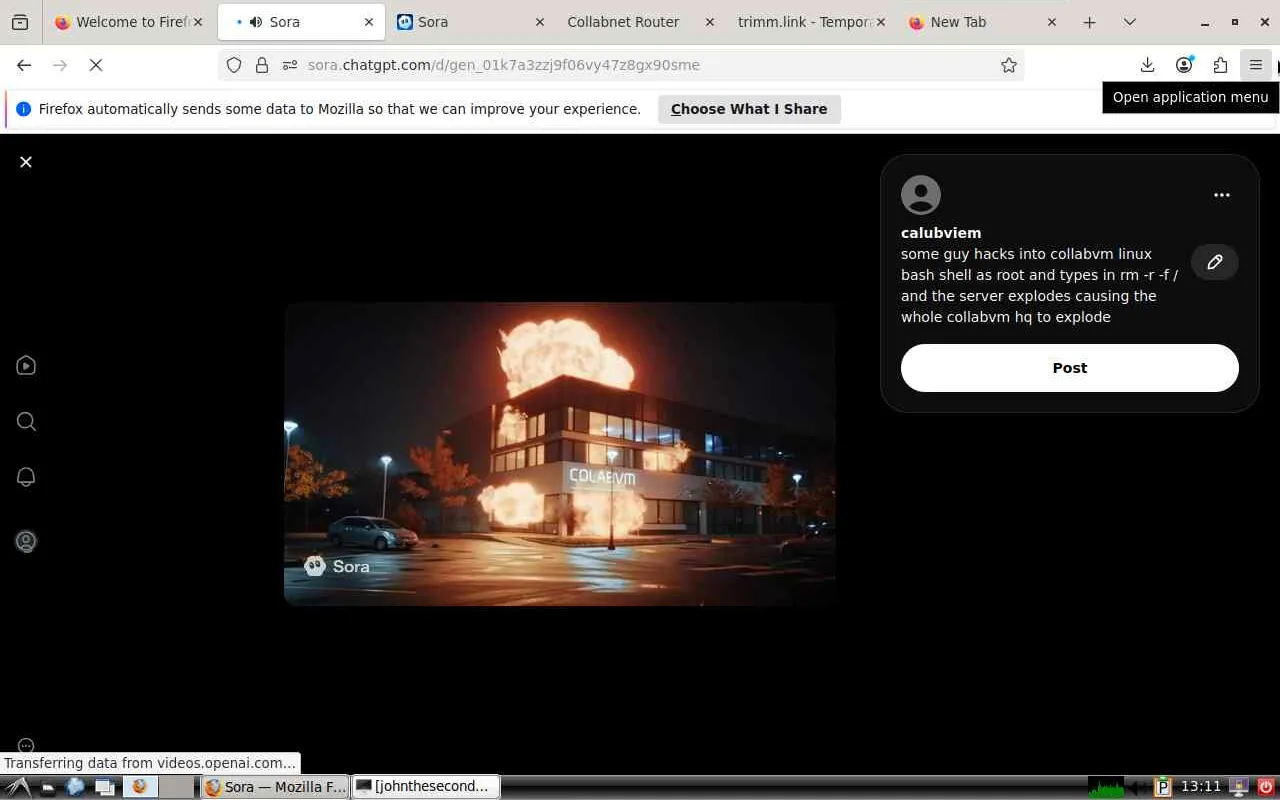Open the Firefox downloads panel
This screenshot has width=1280, height=800.
1147,65
